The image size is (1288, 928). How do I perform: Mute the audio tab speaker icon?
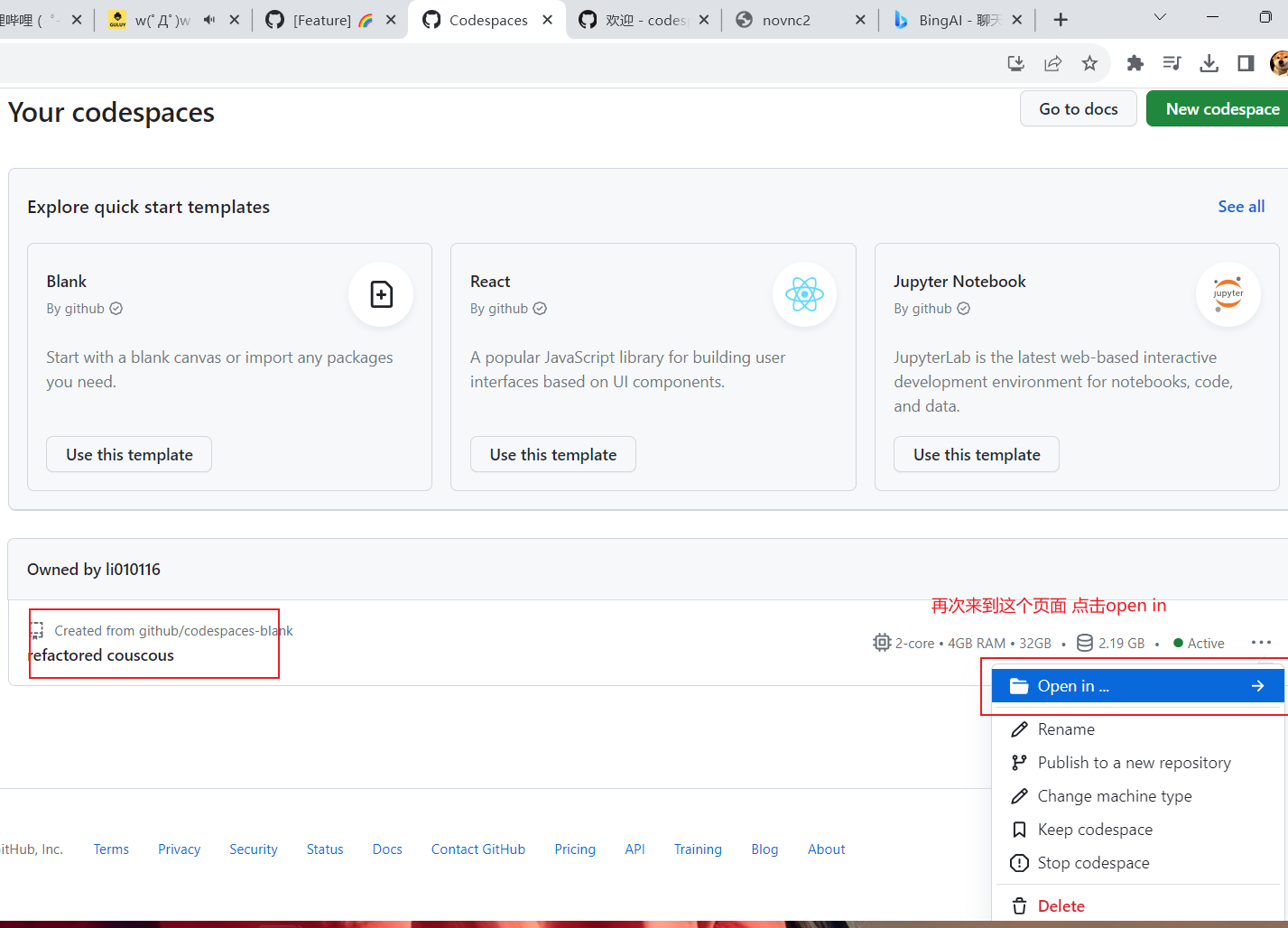(x=209, y=20)
